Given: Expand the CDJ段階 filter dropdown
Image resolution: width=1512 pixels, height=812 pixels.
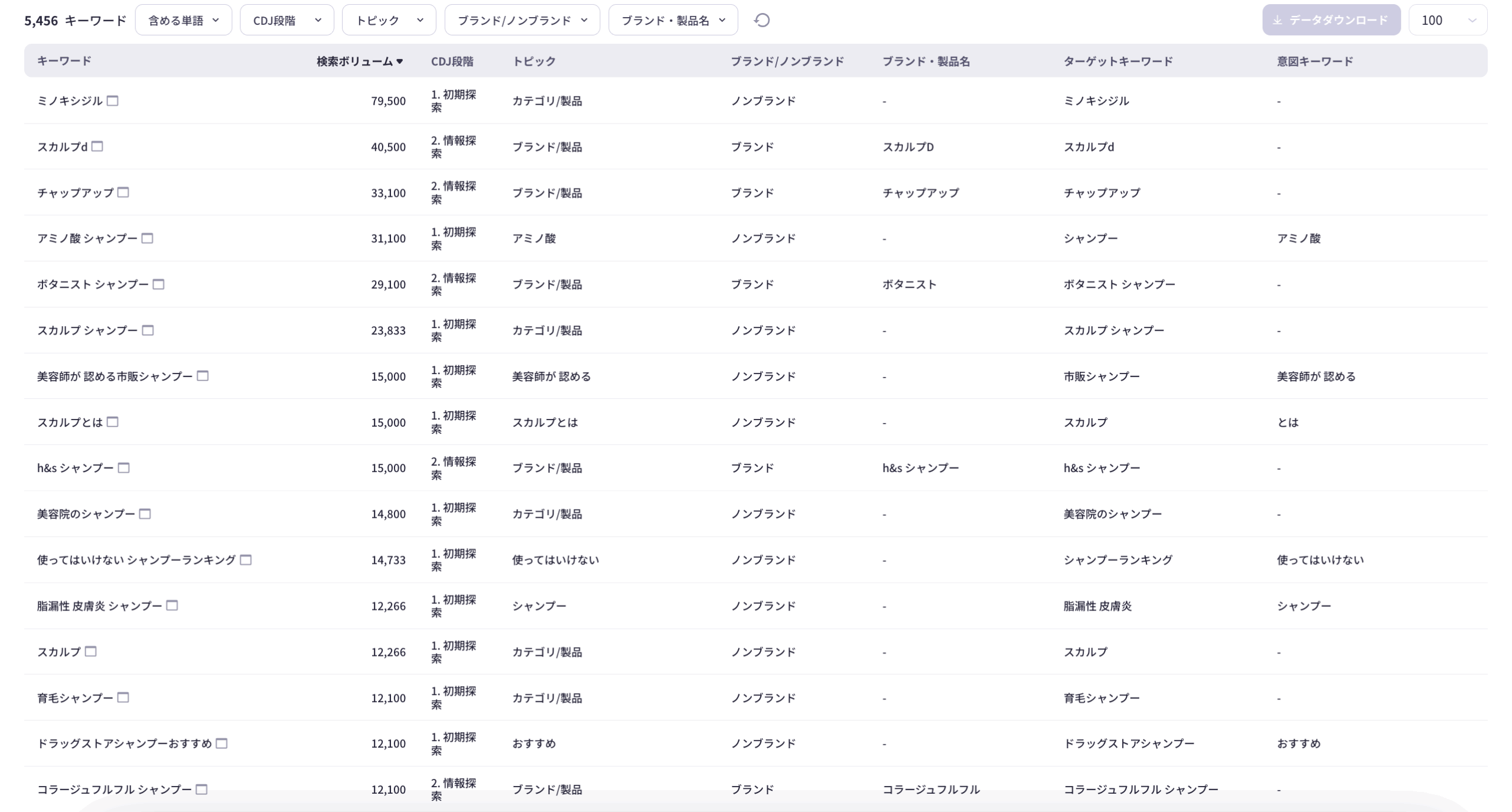Looking at the screenshot, I should [x=286, y=20].
